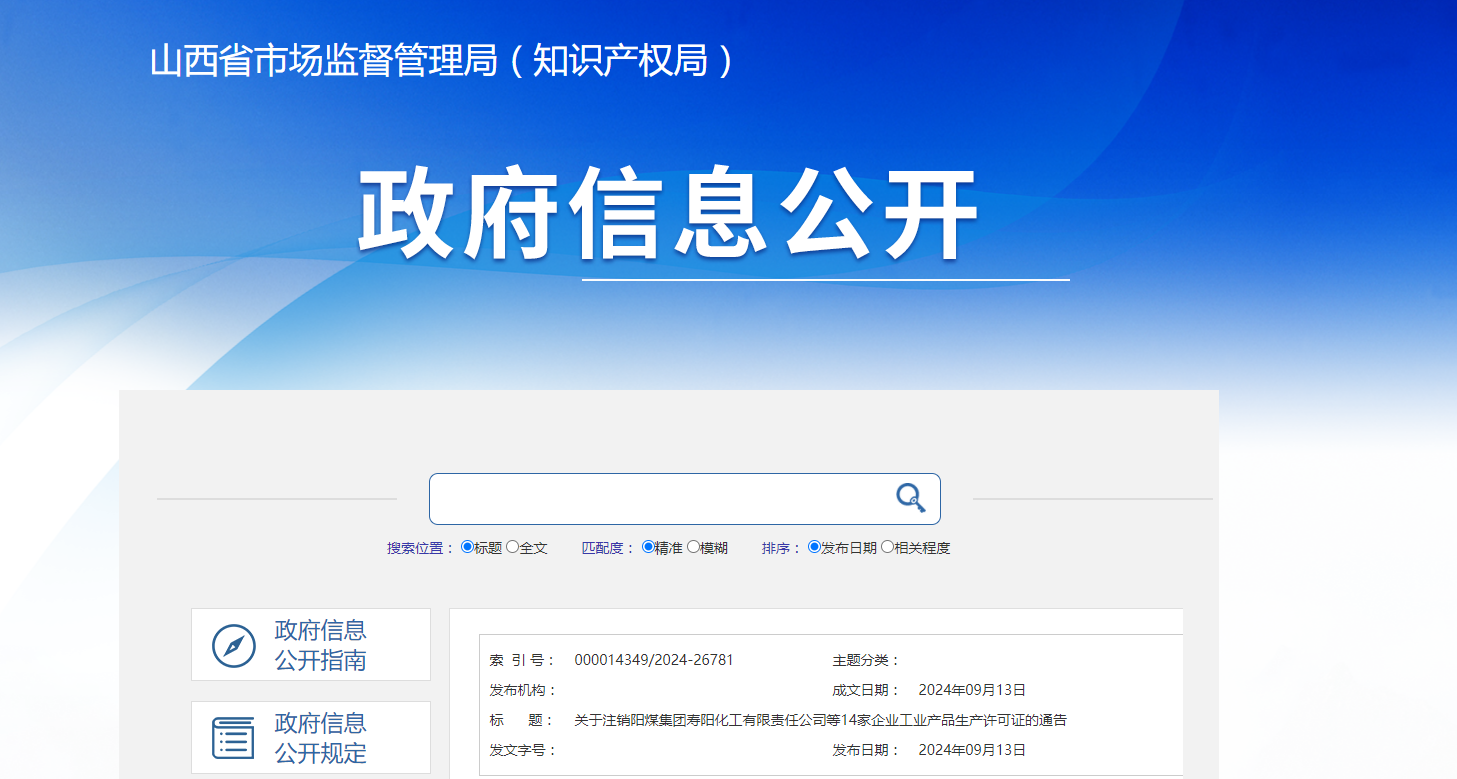Viewport: 1457px width, 779px height.
Task: Click the 发布日期 value in document details
Action: (972, 750)
